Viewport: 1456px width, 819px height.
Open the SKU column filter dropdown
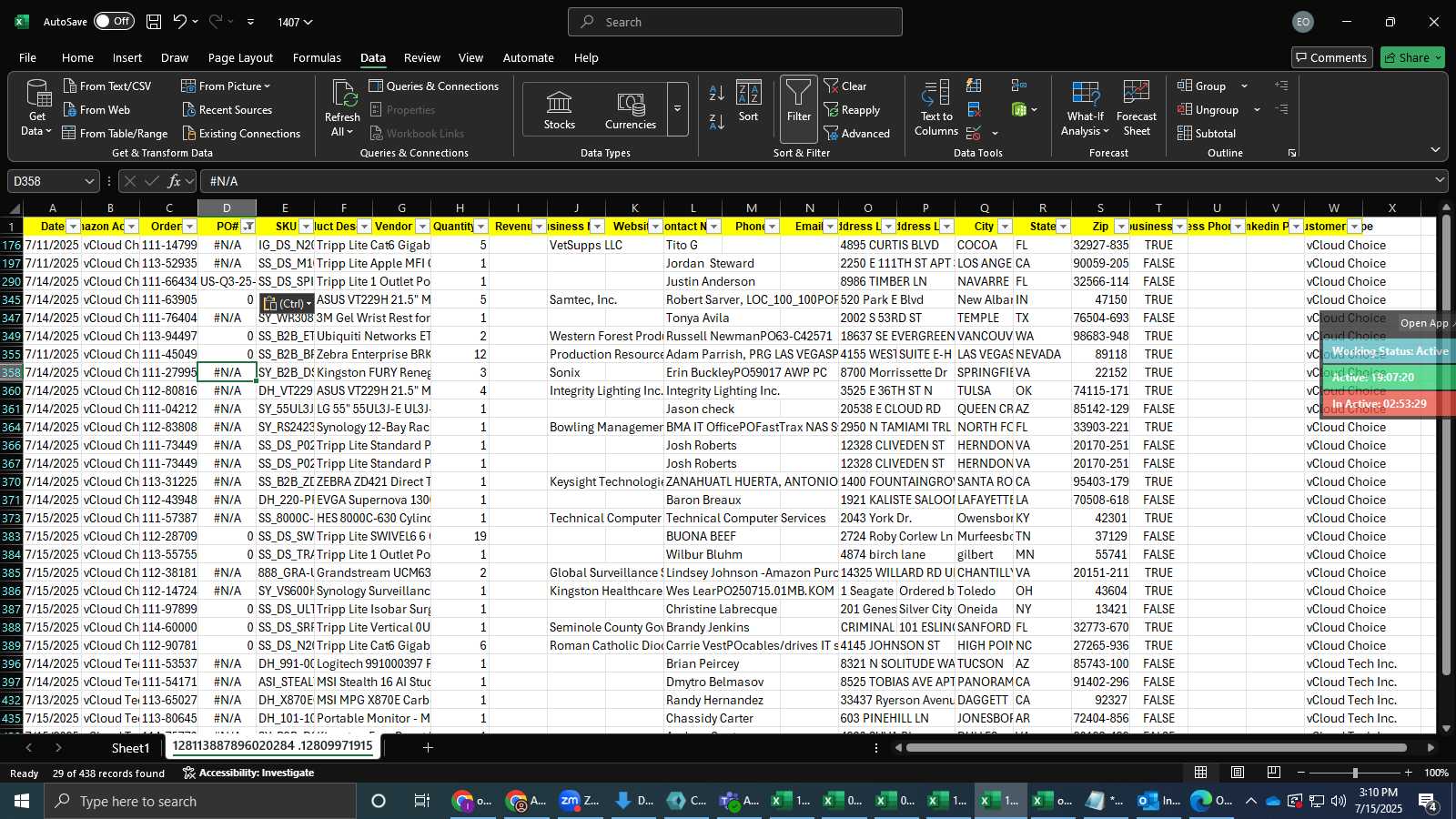307,227
